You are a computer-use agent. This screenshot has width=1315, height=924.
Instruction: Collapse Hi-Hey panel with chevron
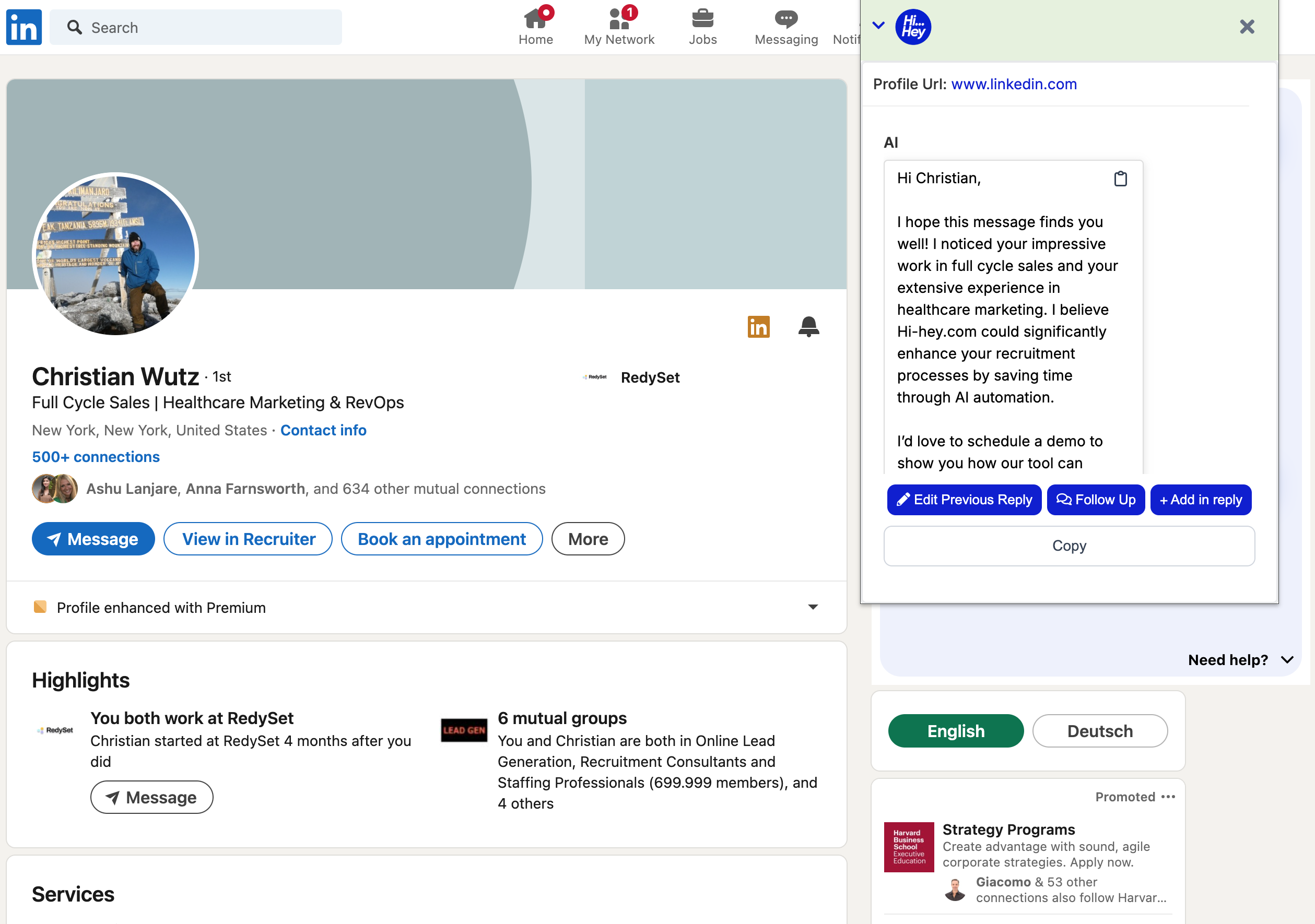[878, 25]
